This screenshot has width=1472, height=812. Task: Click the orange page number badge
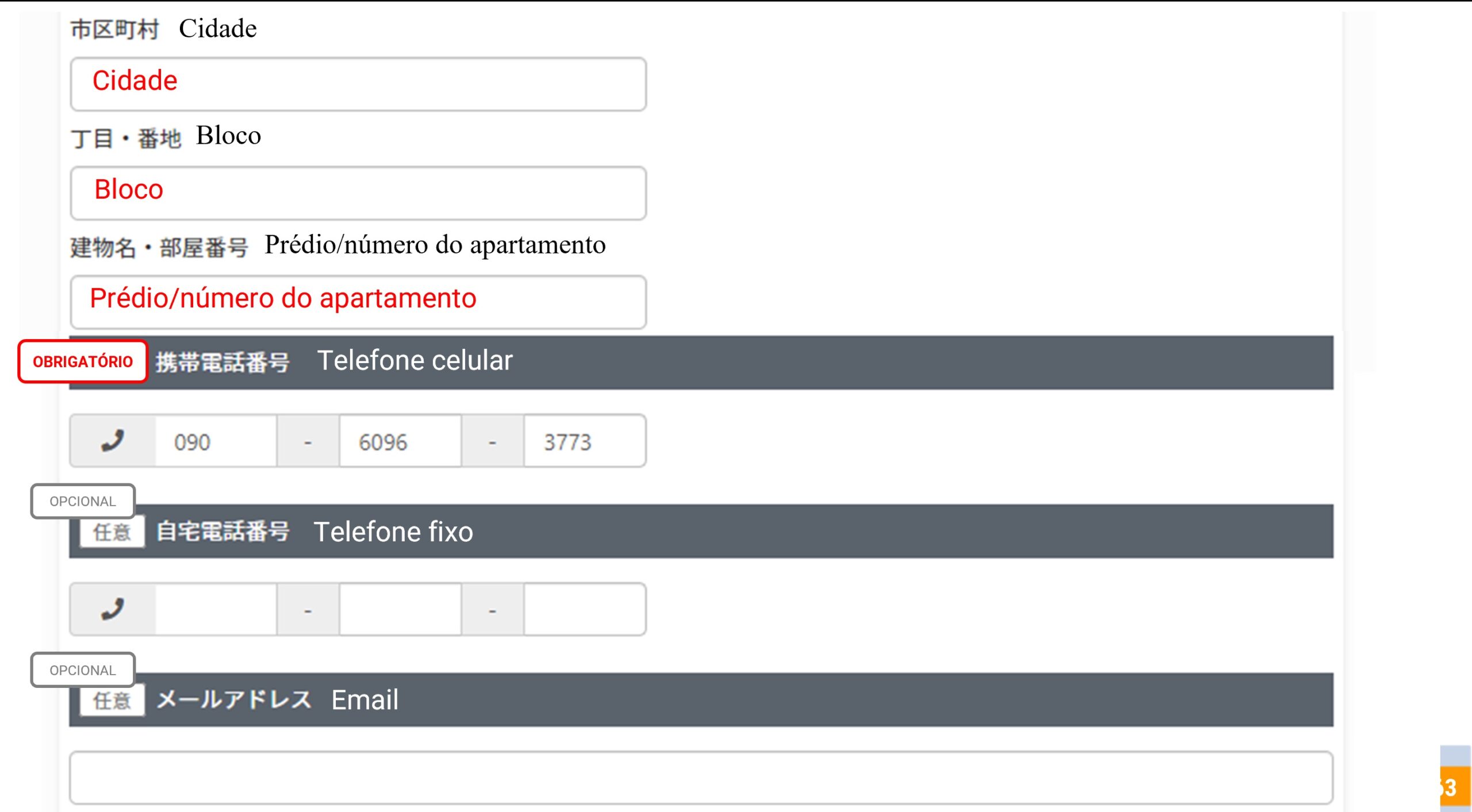click(x=1455, y=787)
